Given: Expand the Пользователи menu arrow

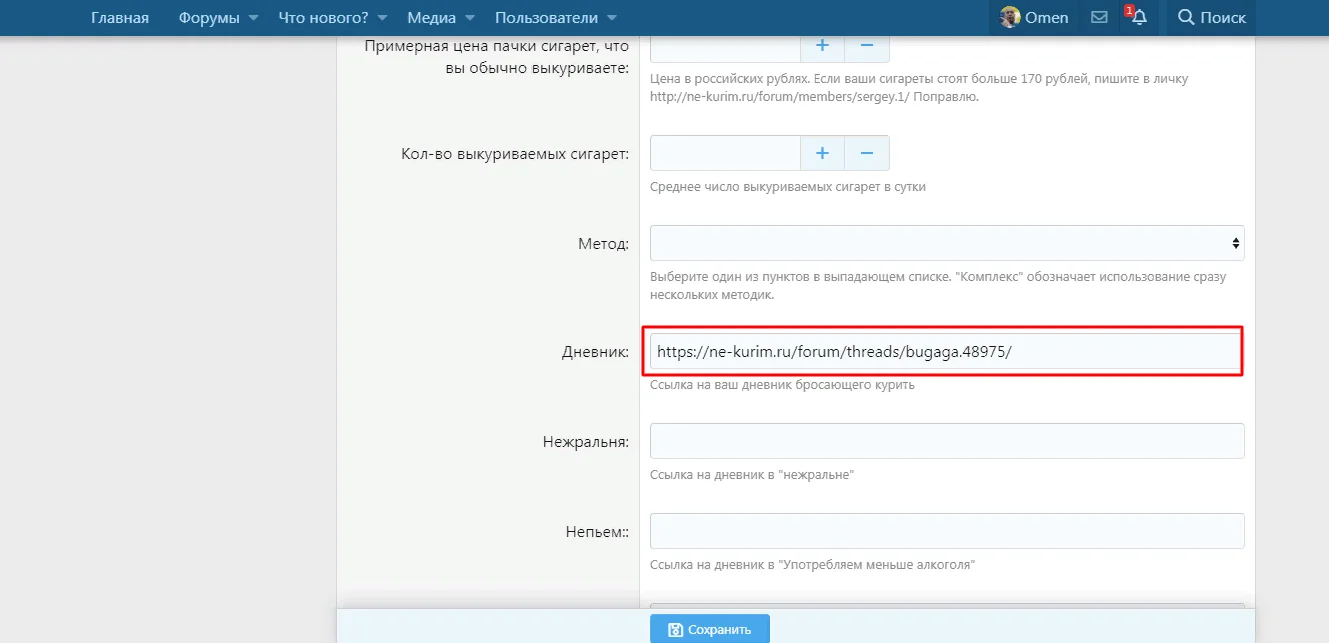Looking at the screenshot, I should coord(612,18).
